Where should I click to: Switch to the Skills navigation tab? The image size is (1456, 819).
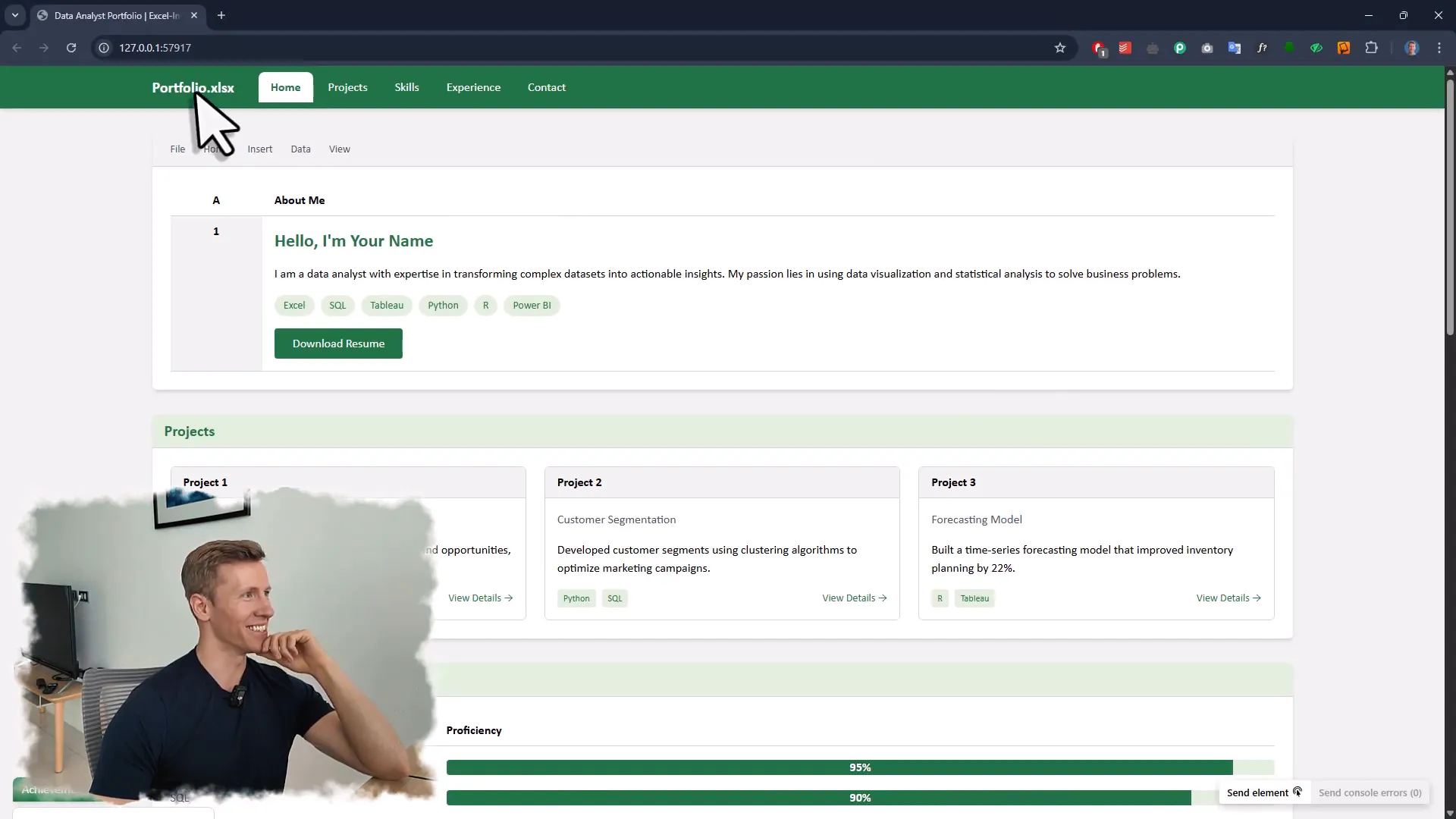406,87
